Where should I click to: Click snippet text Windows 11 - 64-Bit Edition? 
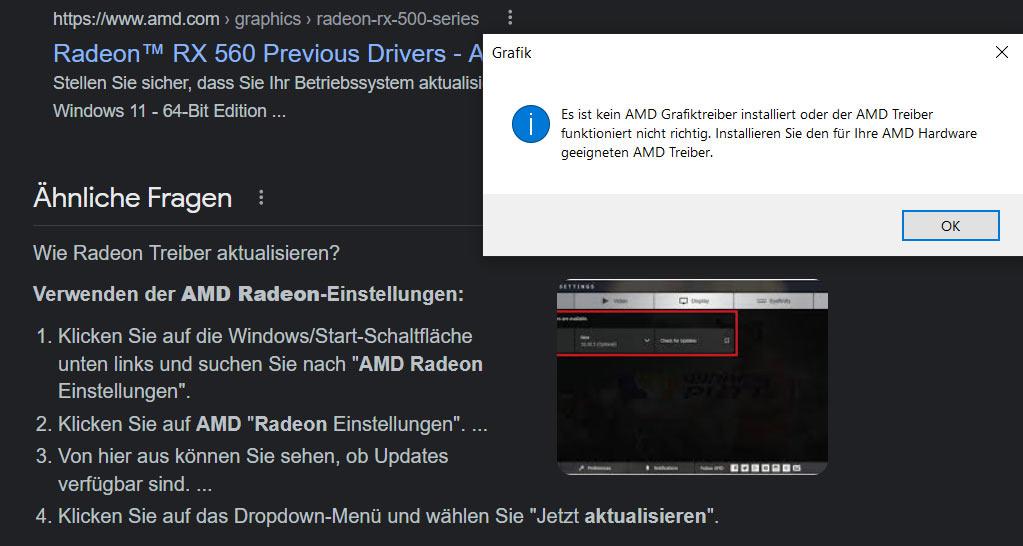170,111
